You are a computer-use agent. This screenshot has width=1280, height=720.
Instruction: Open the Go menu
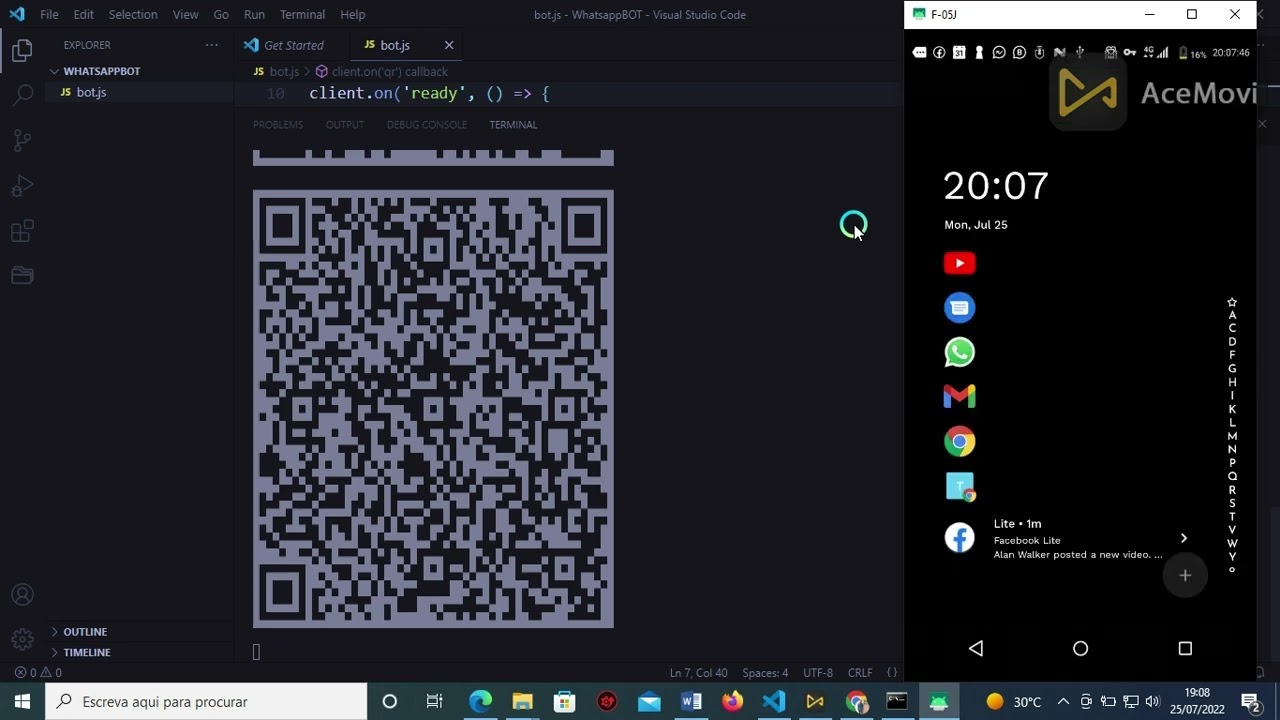[221, 14]
